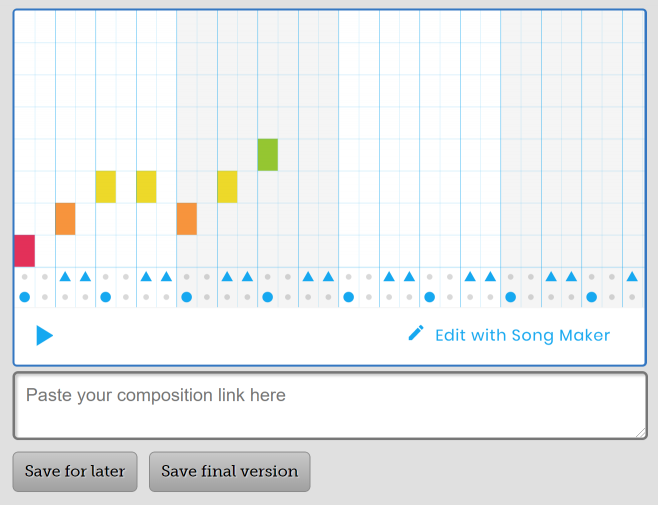Open the Edit with Song Maker link
The height and width of the screenshot is (505, 658).
pos(521,335)
